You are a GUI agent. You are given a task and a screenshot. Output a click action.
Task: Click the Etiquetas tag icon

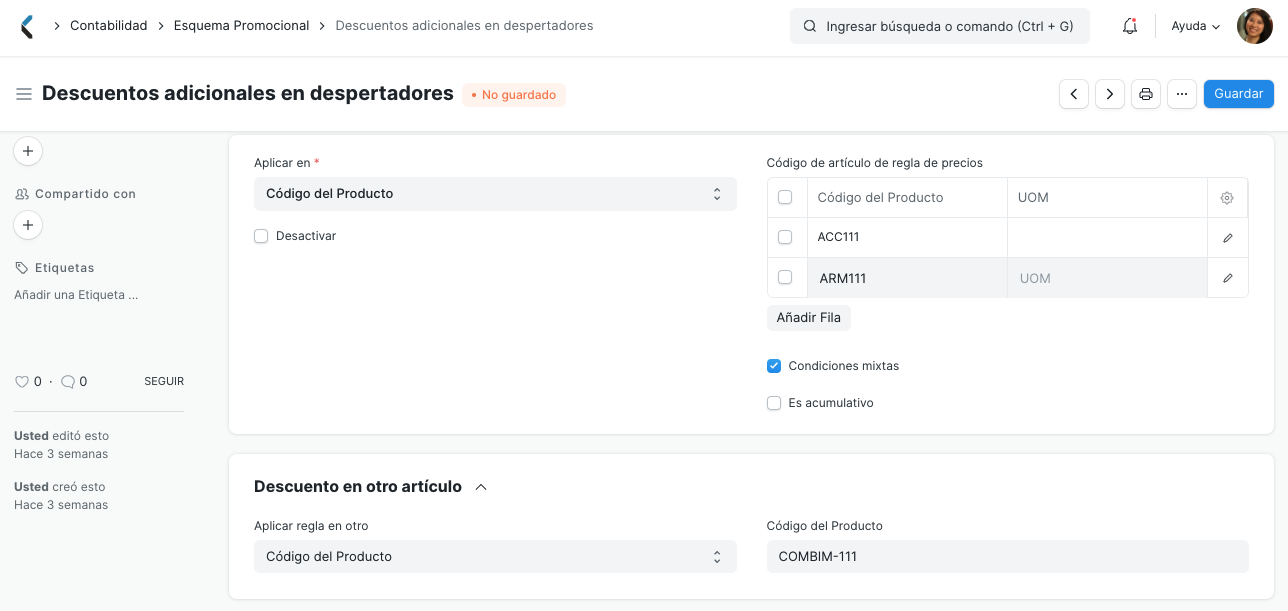(x=21, y=268)
